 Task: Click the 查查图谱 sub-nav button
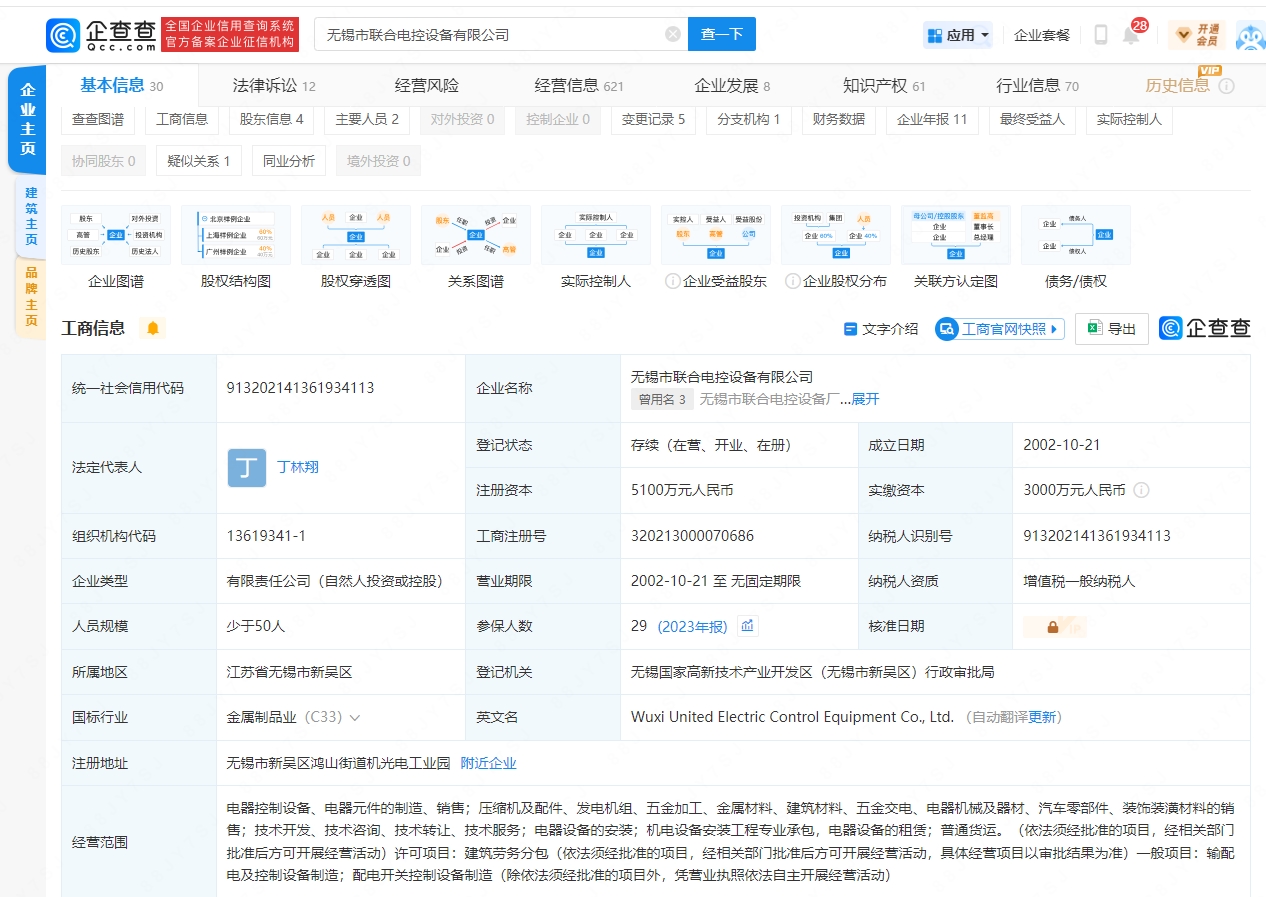pyautogui.click(x=98, y=119)
